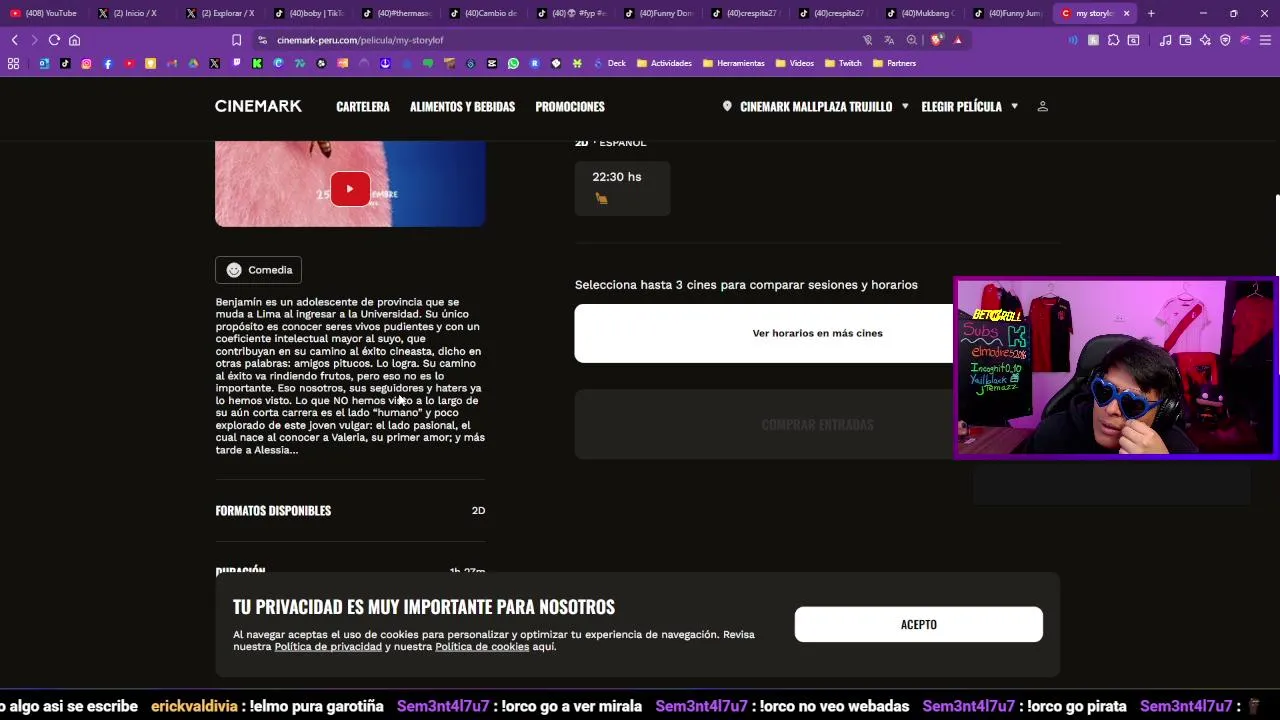
Task: Close the my storylof tab
Action: [x=1126, y=13]
